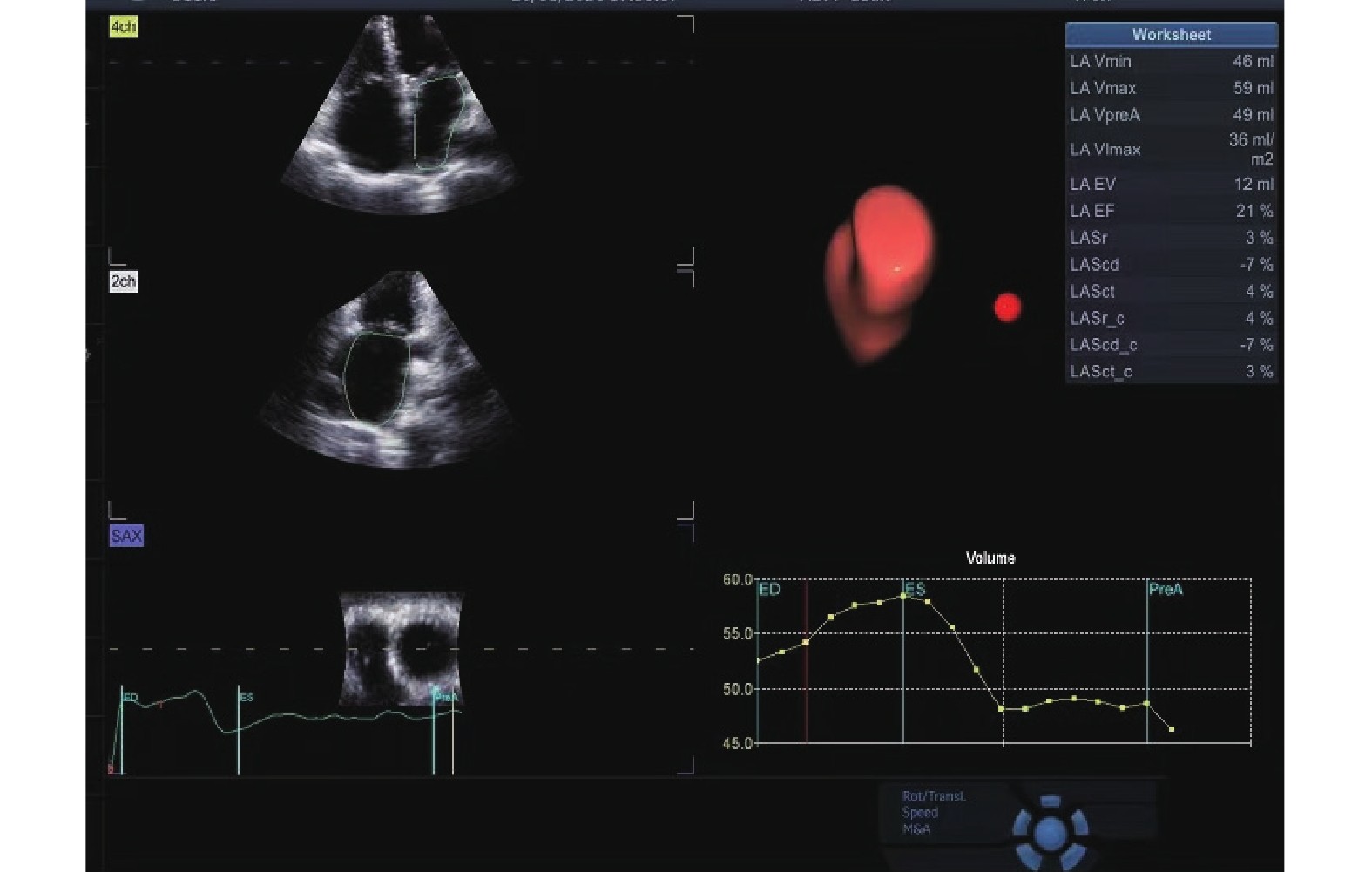Click the PreA marker on the Volume graph
The height and width of the screenshot is (872, 1372).
tap(1165, 590)
